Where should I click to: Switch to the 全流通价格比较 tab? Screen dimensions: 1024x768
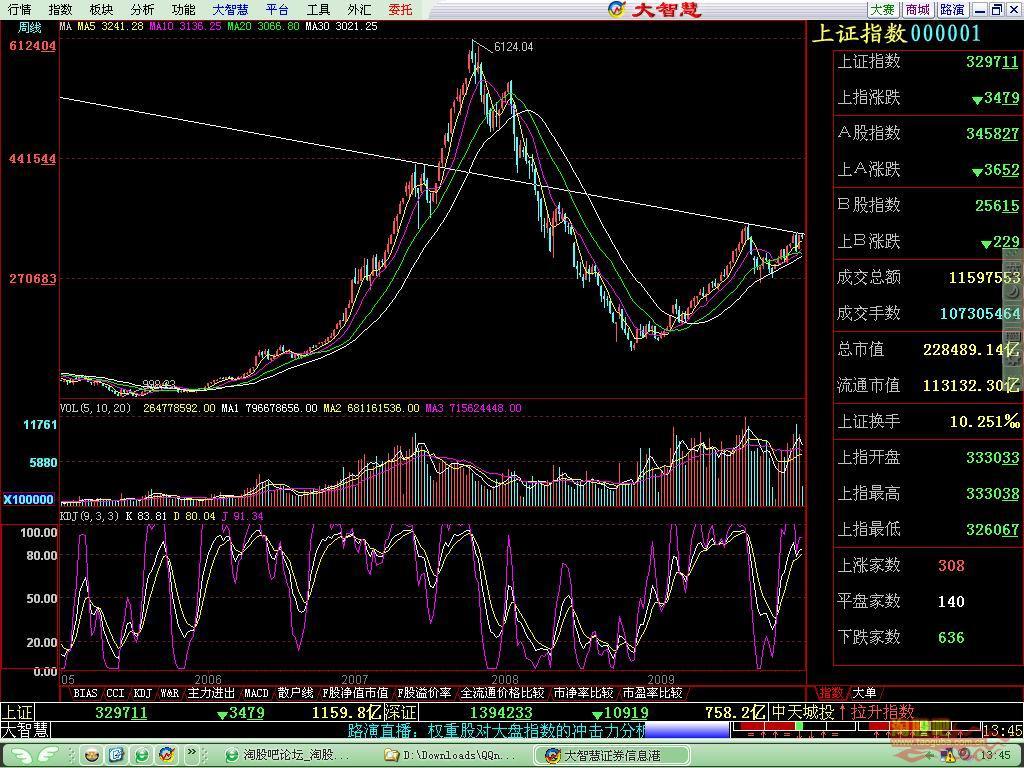coord(502,693)
